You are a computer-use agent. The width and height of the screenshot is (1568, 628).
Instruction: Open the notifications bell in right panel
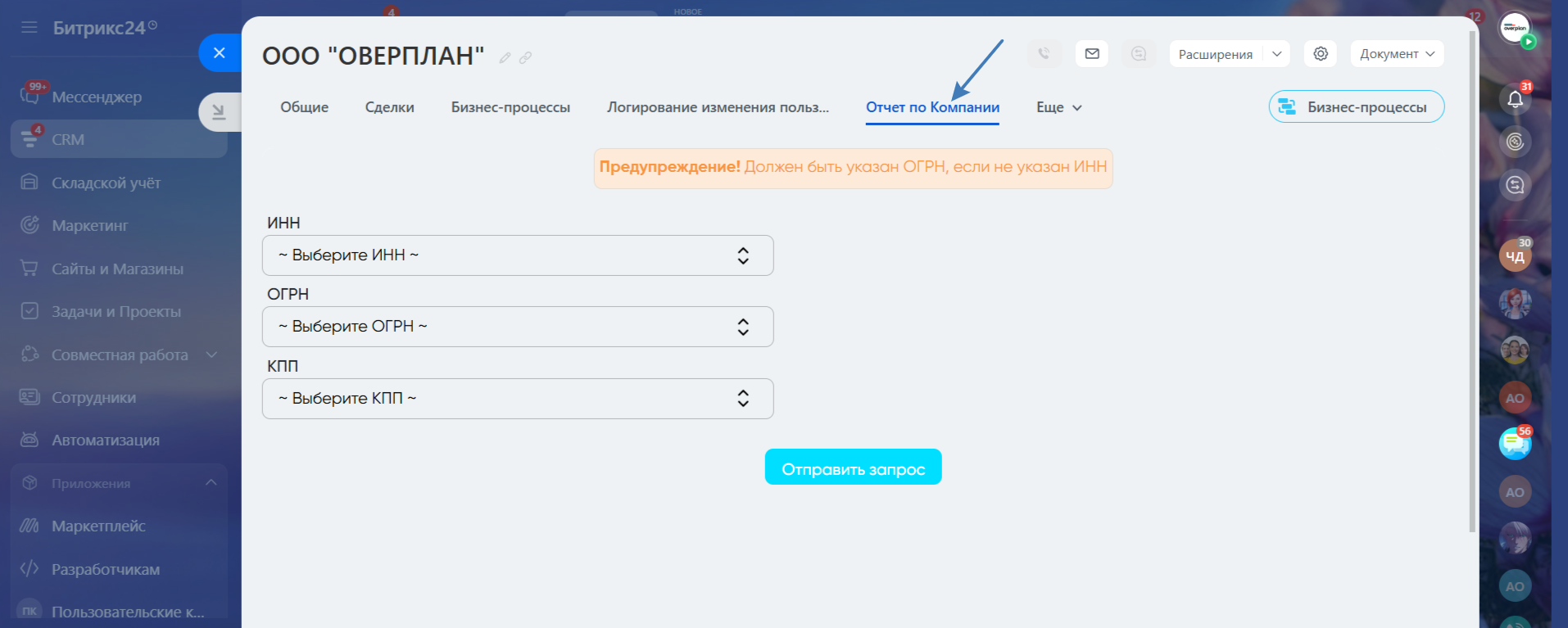1515,99
